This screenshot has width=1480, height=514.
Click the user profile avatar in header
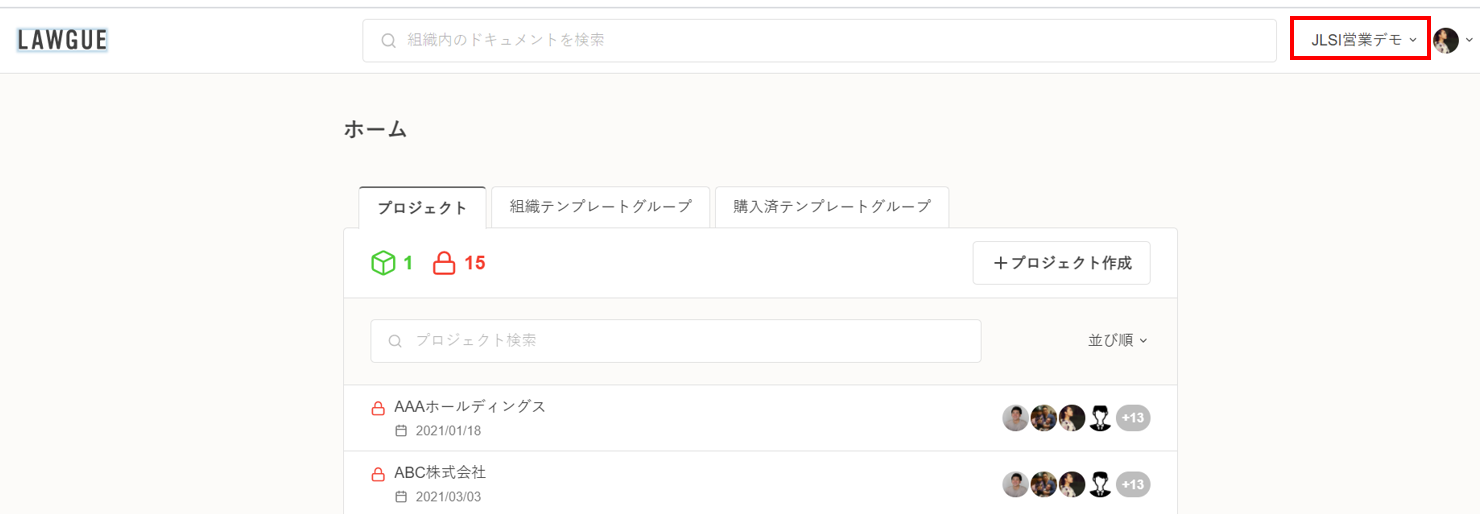coord(1445,40)
